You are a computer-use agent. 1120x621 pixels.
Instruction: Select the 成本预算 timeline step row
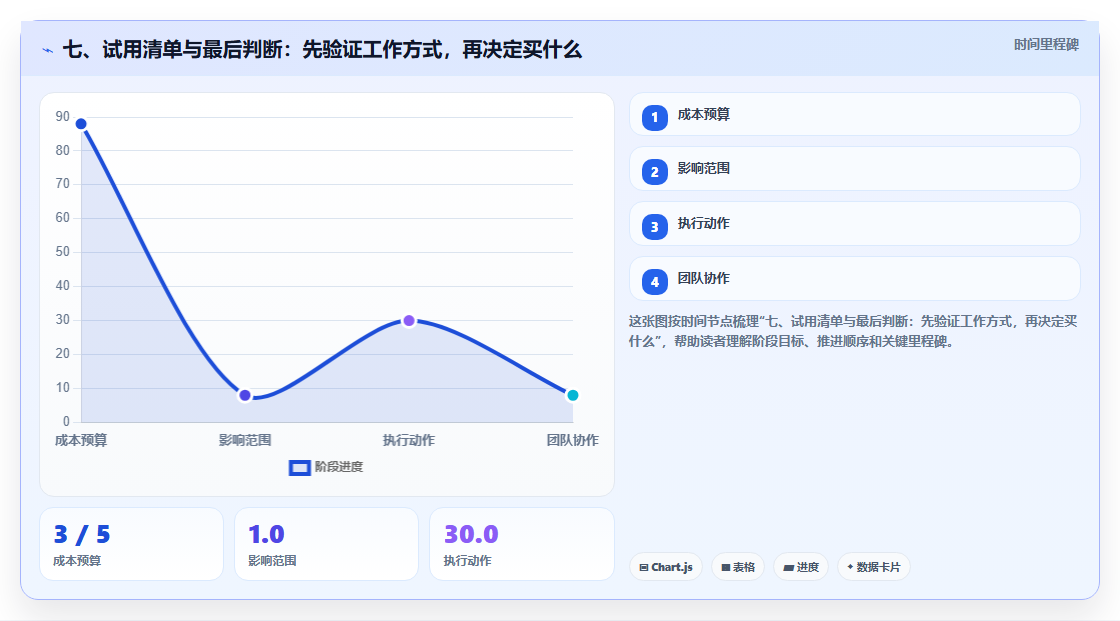tap(854, 114)
